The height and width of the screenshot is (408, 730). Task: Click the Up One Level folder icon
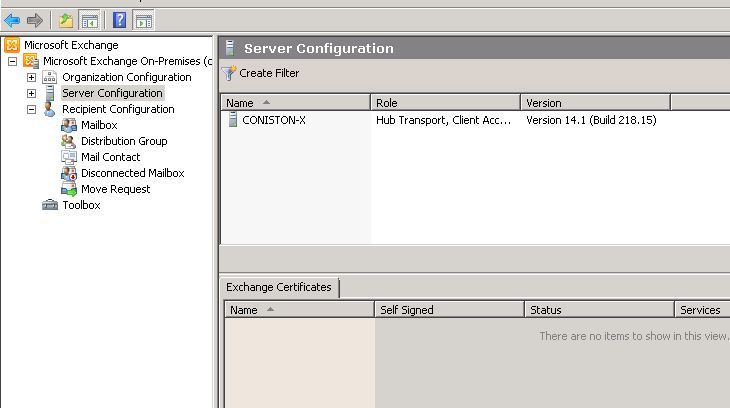coord(66,20)
